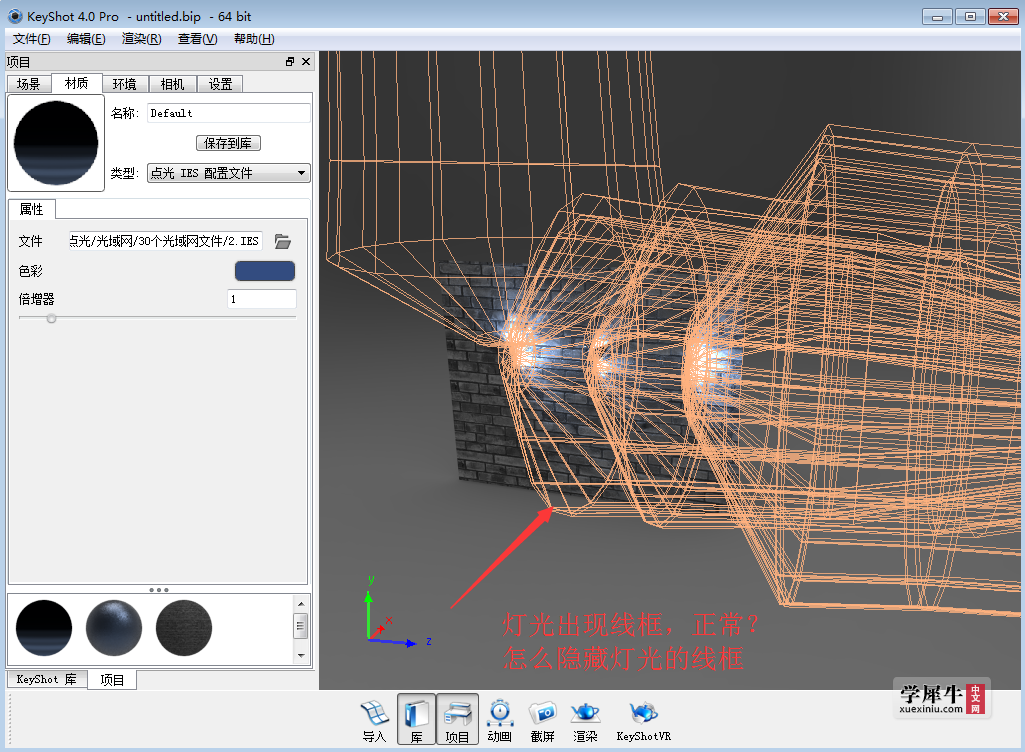Switch to the 场景 tab
Screen dimensions: 1025x752
point(29,84)
